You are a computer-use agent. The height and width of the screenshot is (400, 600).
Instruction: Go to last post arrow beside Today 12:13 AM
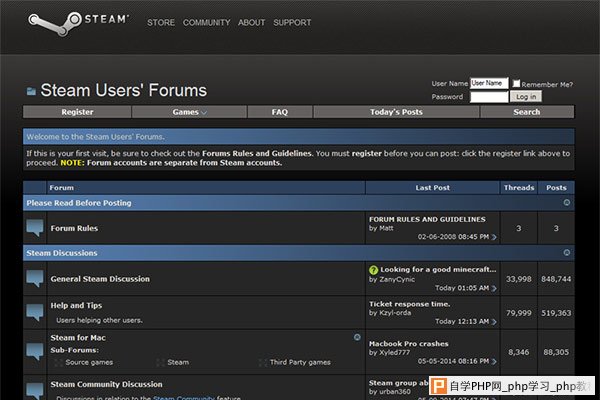494,322
